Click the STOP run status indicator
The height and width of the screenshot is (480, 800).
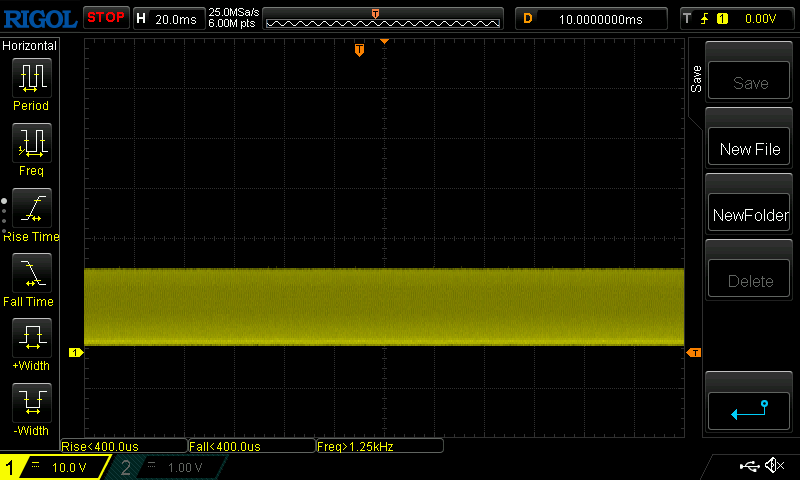point(105,17)
